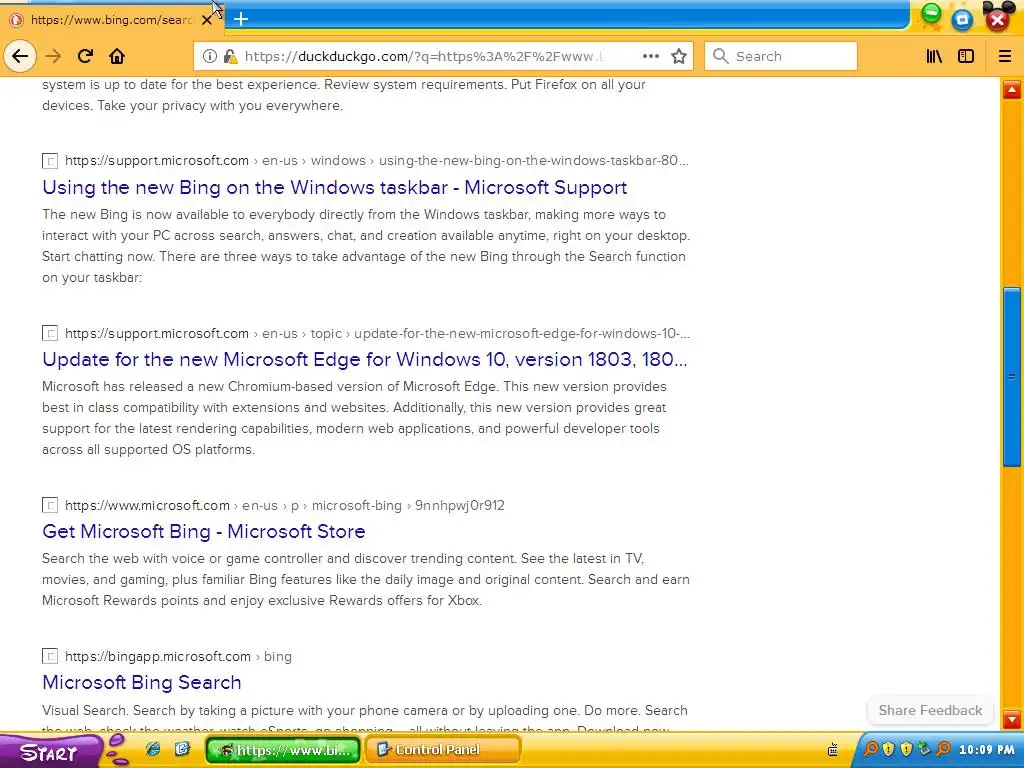Click the first yellow shield tray icon

[888, 749]
